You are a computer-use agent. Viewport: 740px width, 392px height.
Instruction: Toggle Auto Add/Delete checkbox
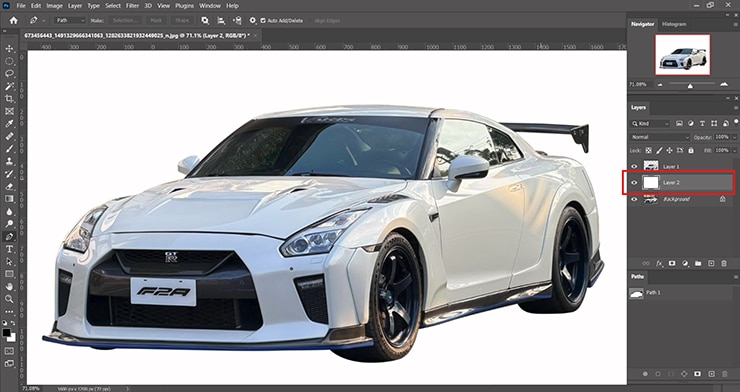click(263, 21)
